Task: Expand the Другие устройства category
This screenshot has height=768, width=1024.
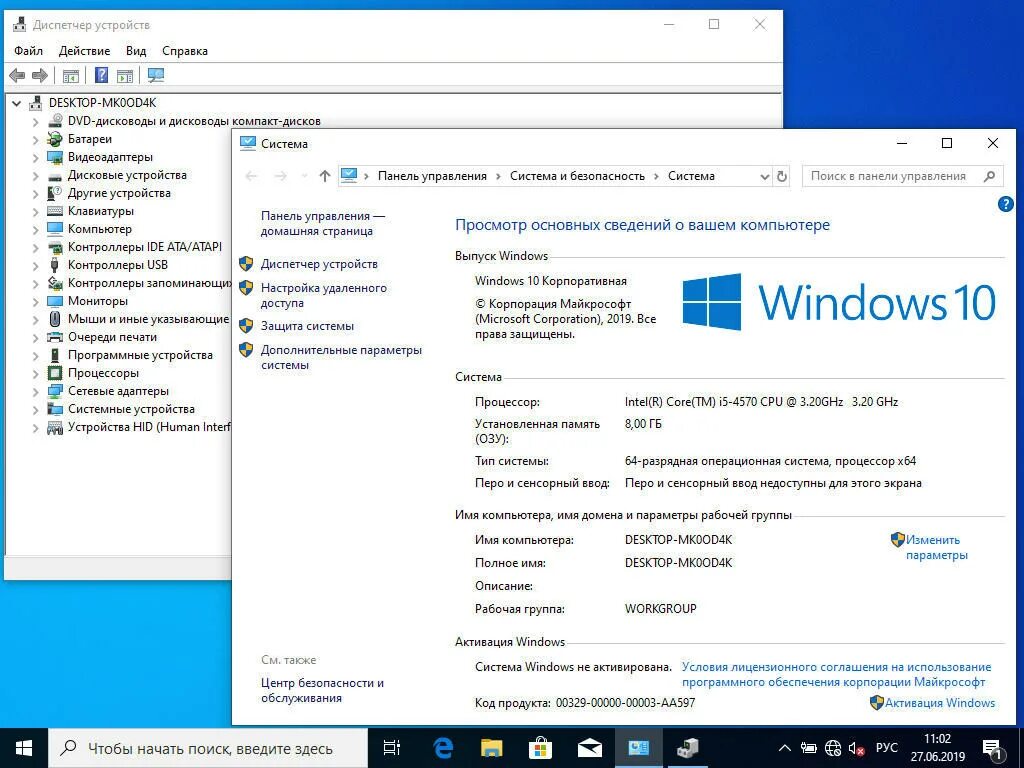Action: [35, 193]
